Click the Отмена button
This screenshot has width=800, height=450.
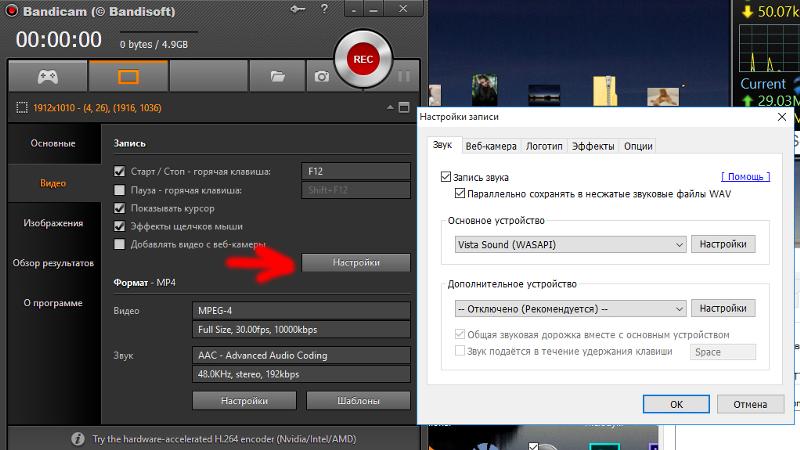tap(750, 404)
